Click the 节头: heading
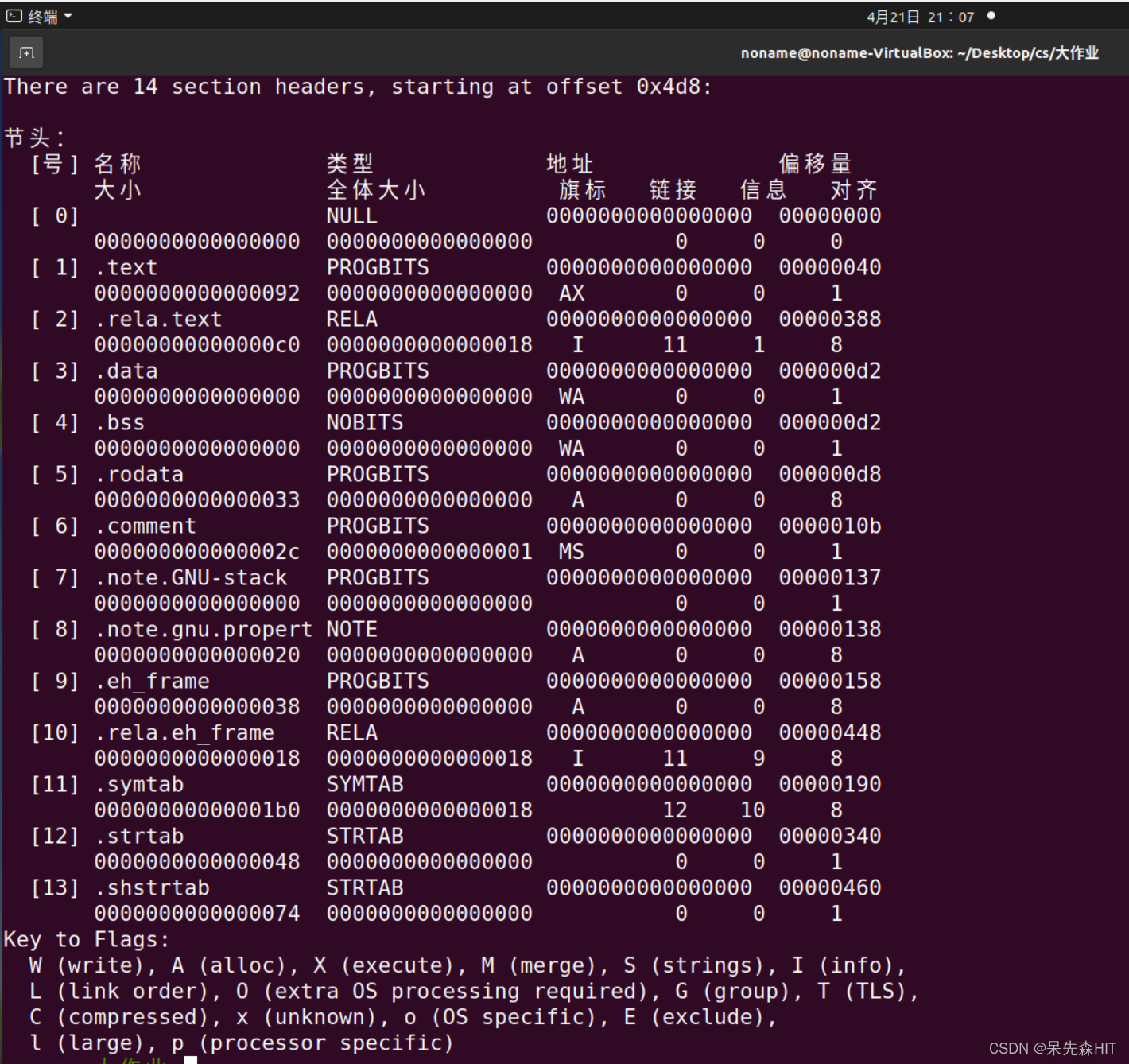This screenshot has height=1064, width=1129. point(35,138)
